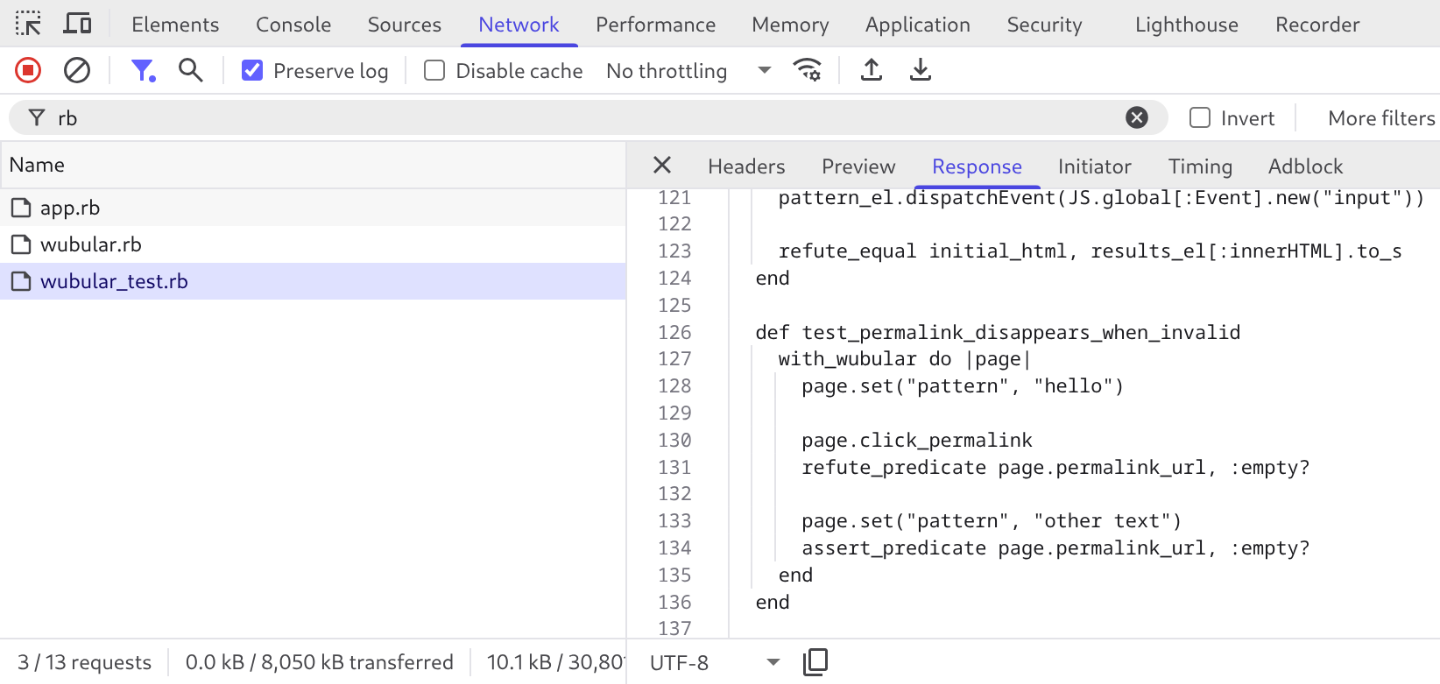Import HAR file upload icon
The height and width of the screenshot is (684, 1440).
[x=872, y=70]
